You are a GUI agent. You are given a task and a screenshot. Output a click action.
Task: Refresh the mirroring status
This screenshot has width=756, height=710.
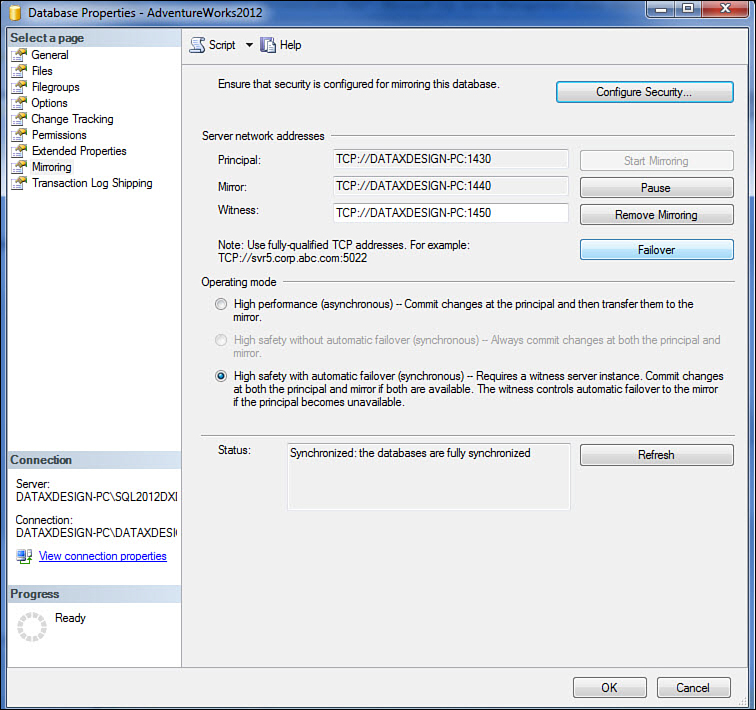pyautogui.click(x=656, y=455)
